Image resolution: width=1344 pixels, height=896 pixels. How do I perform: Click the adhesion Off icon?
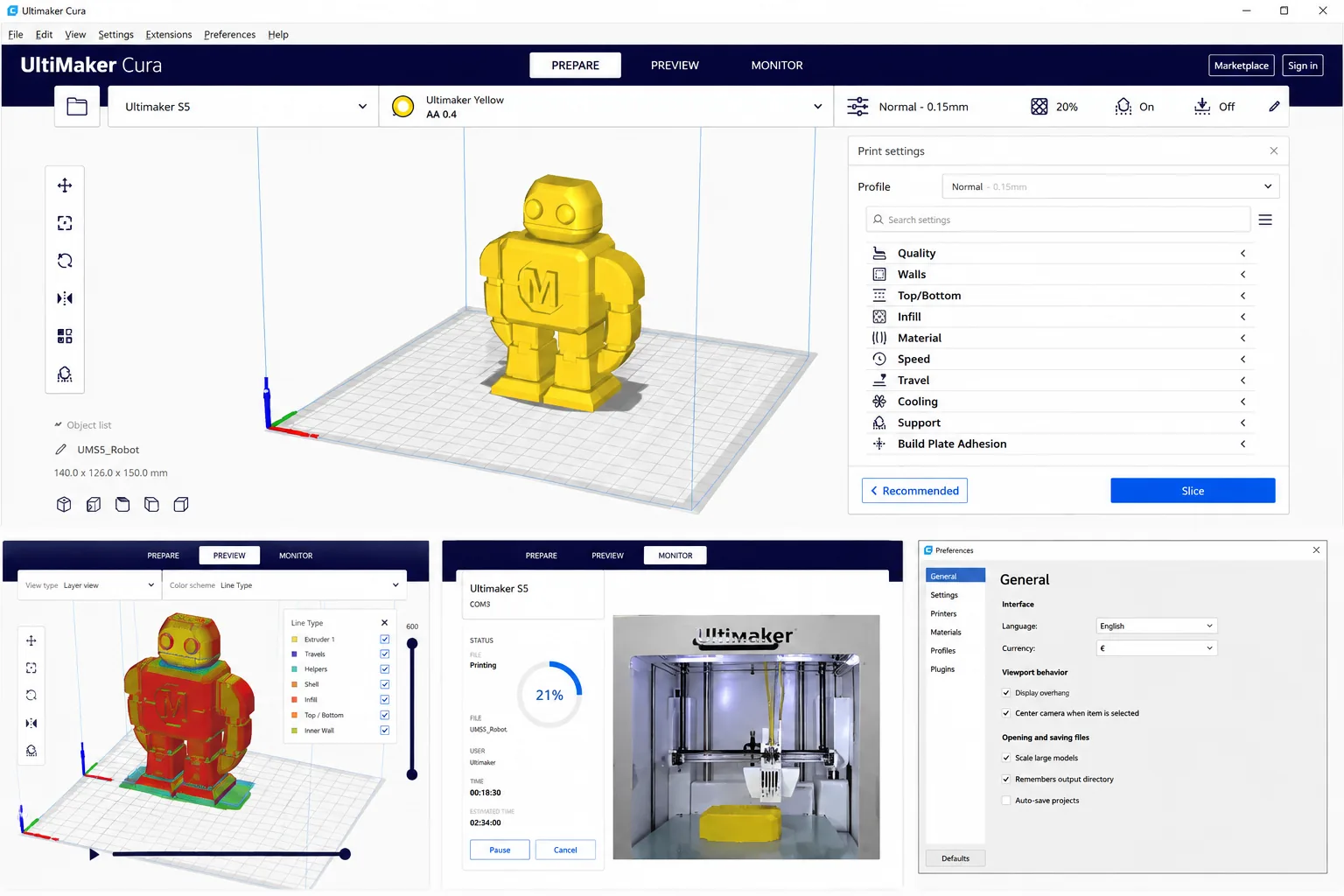point(1202,107)
